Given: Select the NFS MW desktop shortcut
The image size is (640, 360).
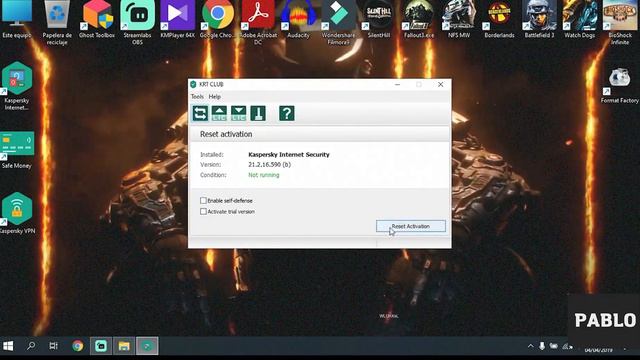Looking at the screenshot, I should click(x=459, y=20).
